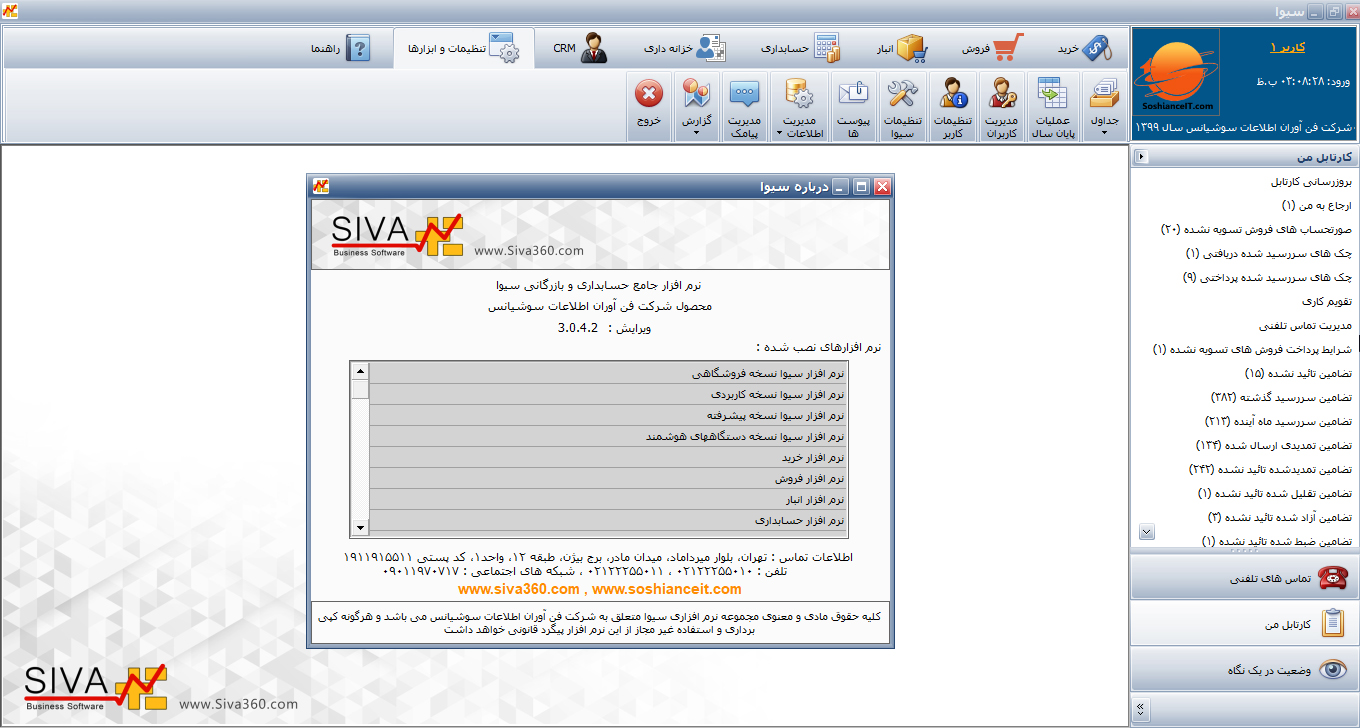The image size is (1360, 728).
Task: Click the shopping cart icon on فروش tab
Action: pos(1010,48)
